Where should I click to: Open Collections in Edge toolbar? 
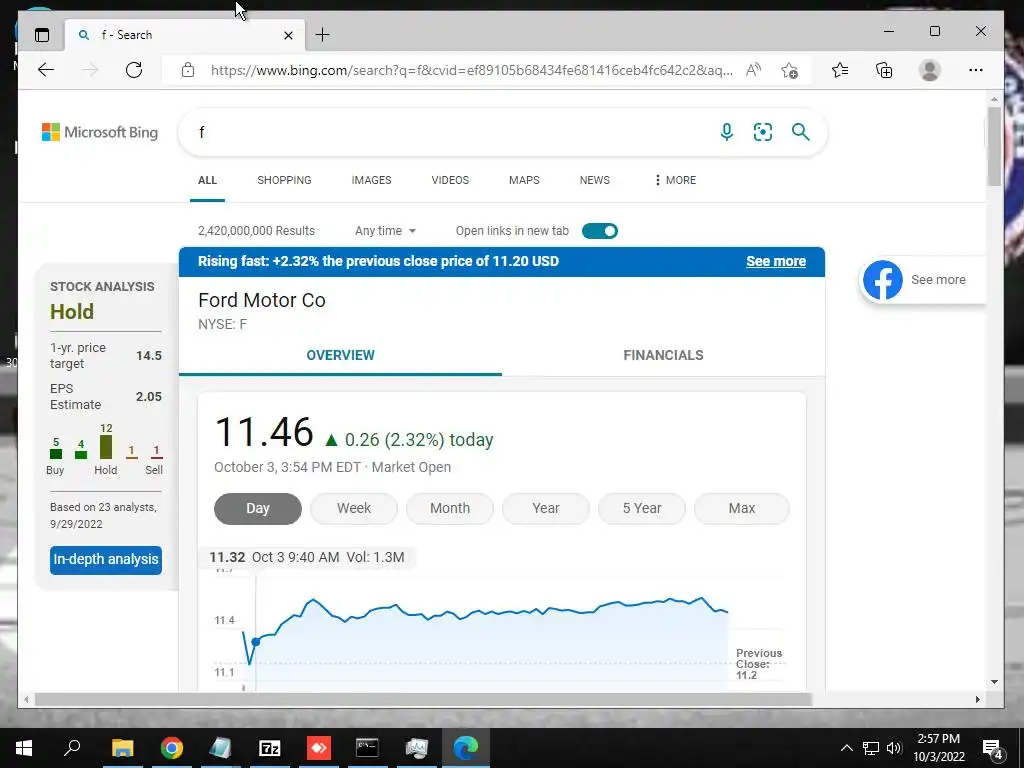(884, 70)
